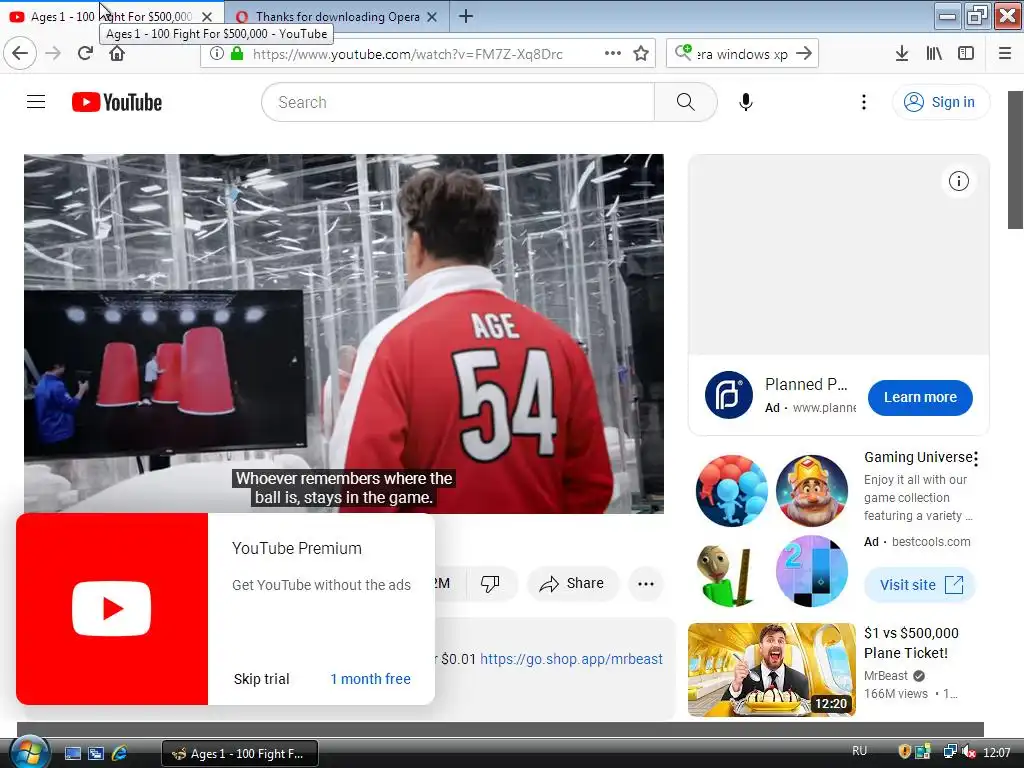Open page actions three-dot menu in address bar

click(x=613, y=54)
